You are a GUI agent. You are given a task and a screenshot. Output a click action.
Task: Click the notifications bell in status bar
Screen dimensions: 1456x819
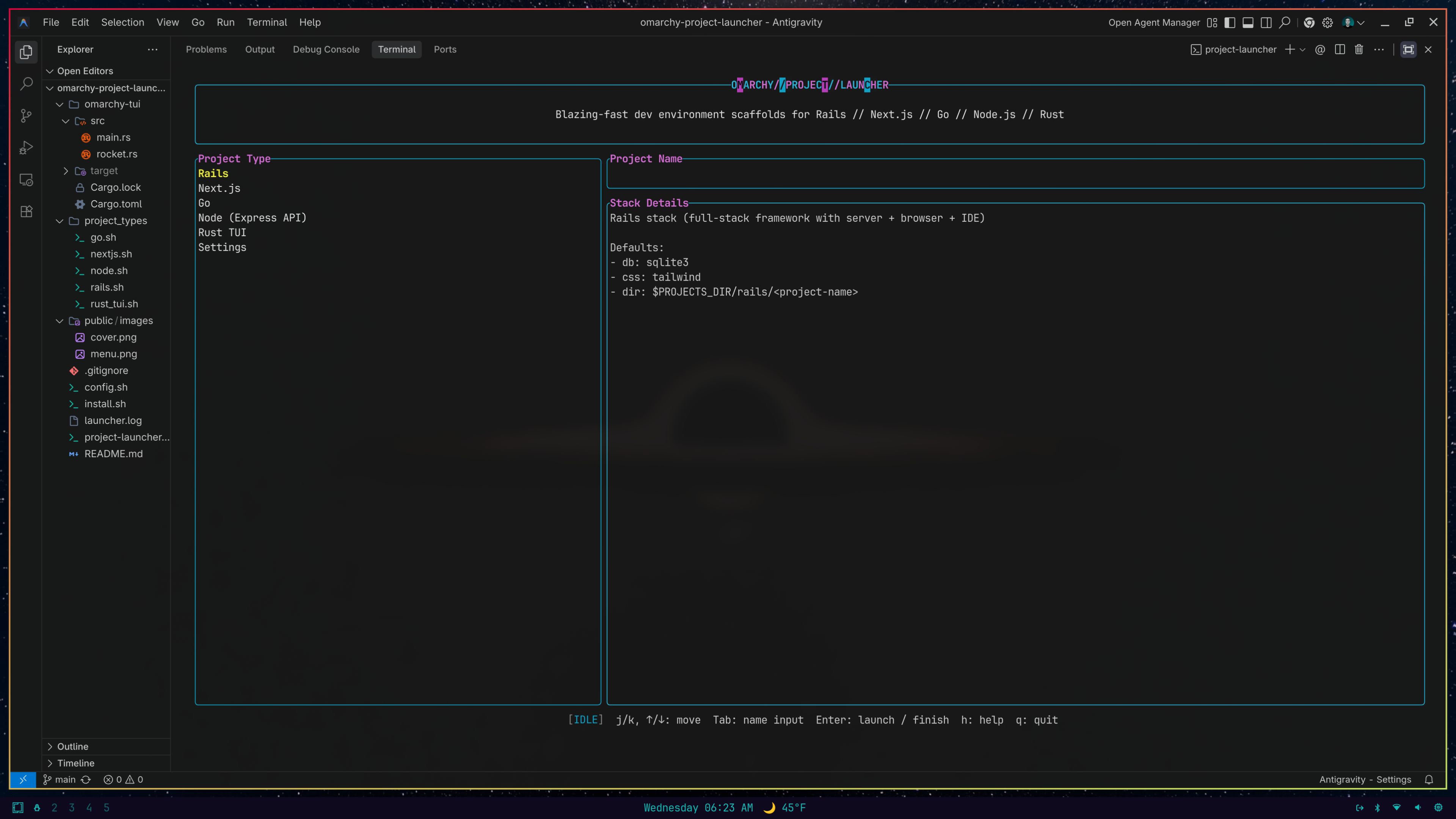[x=1429, y=780]
